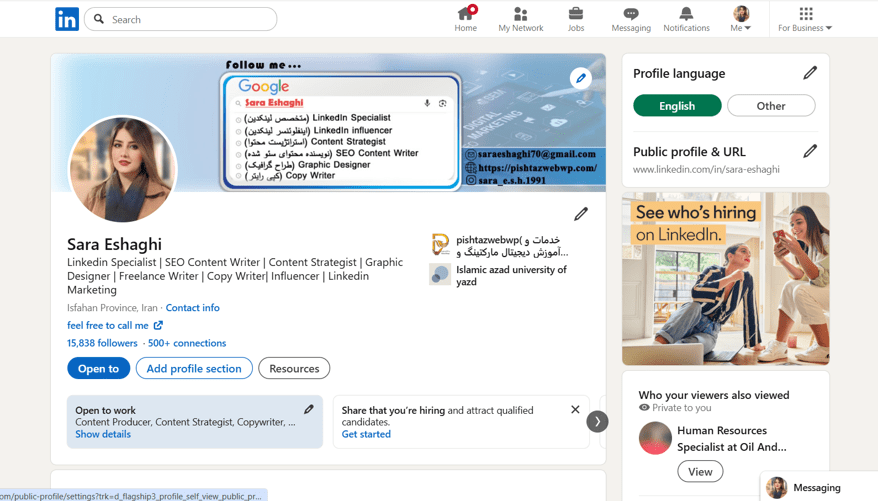Screen dimensions: 878x501
Task: Edit the profile banner image
Action: click(581, 78)
